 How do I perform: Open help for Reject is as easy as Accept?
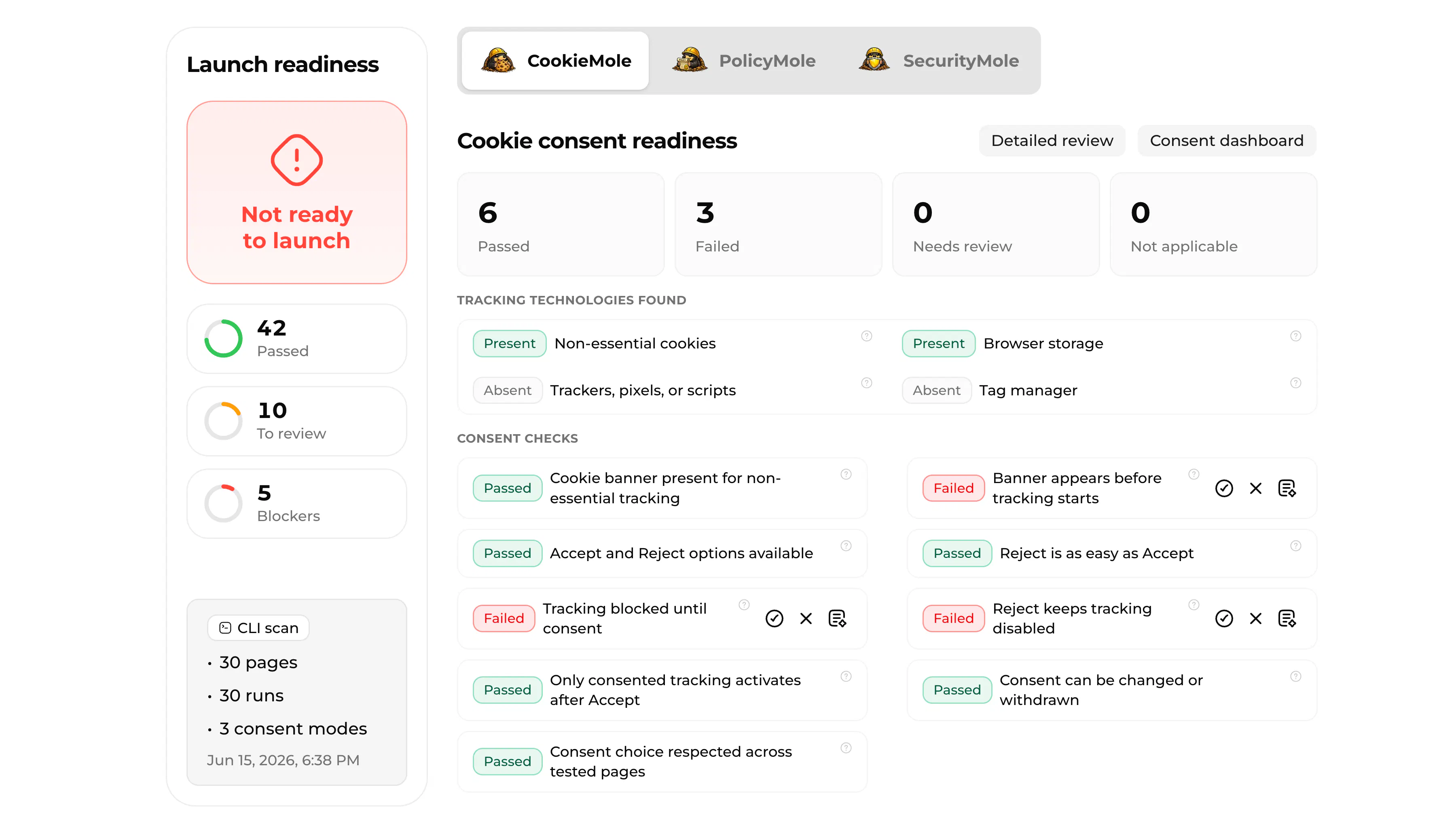pos(1296,546)
